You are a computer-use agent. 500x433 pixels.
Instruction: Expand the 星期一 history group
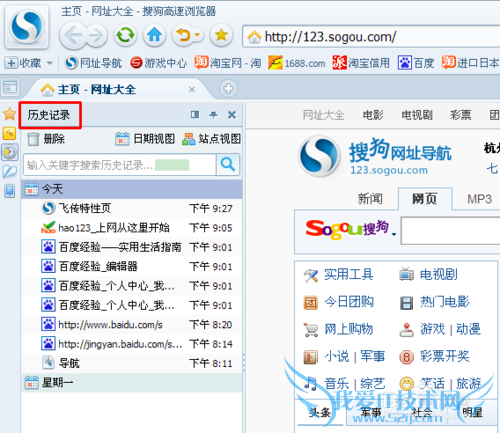[x=132, y=383]
